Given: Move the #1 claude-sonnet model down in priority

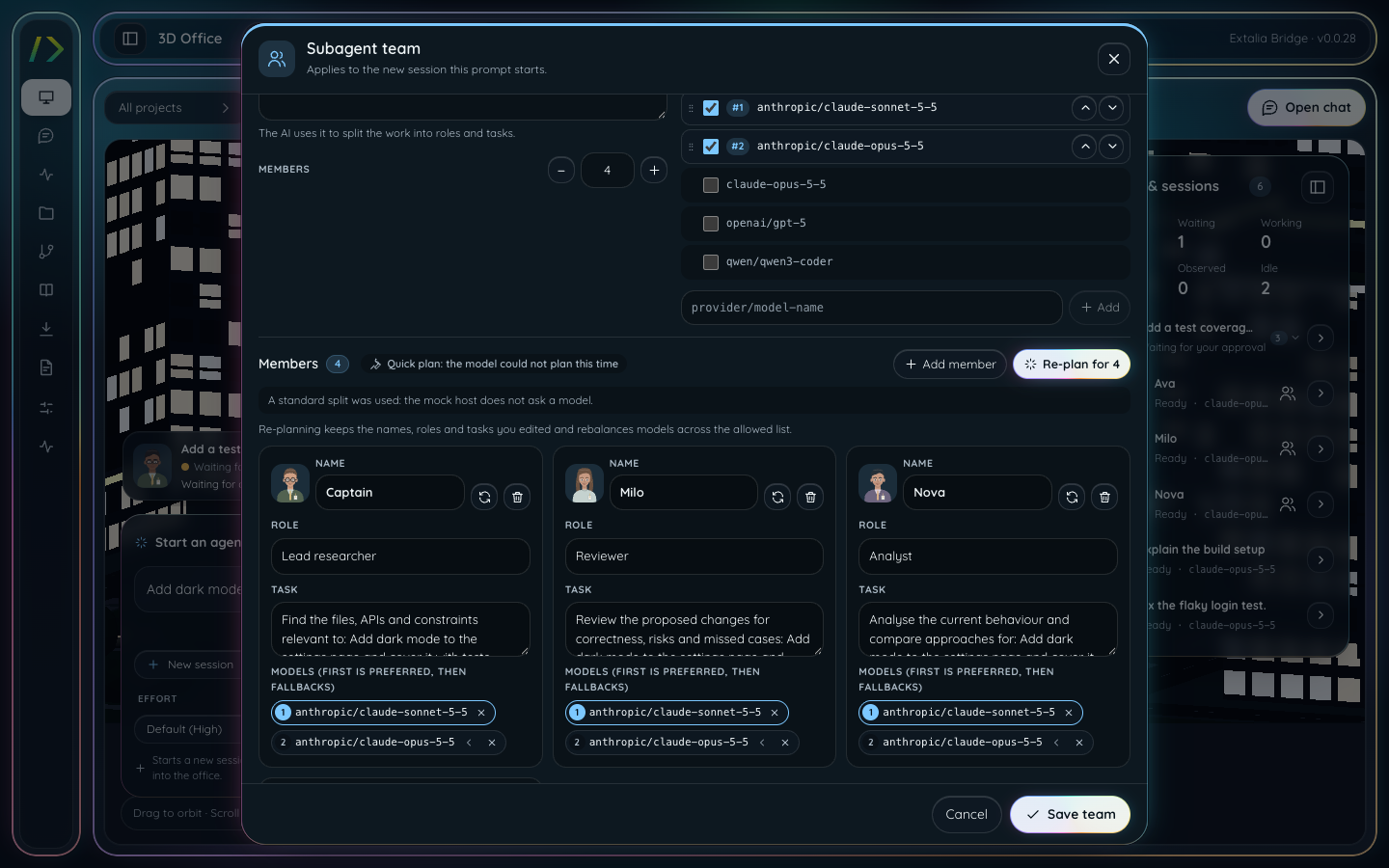Looking at the screenshot, I should [1112, 108].
